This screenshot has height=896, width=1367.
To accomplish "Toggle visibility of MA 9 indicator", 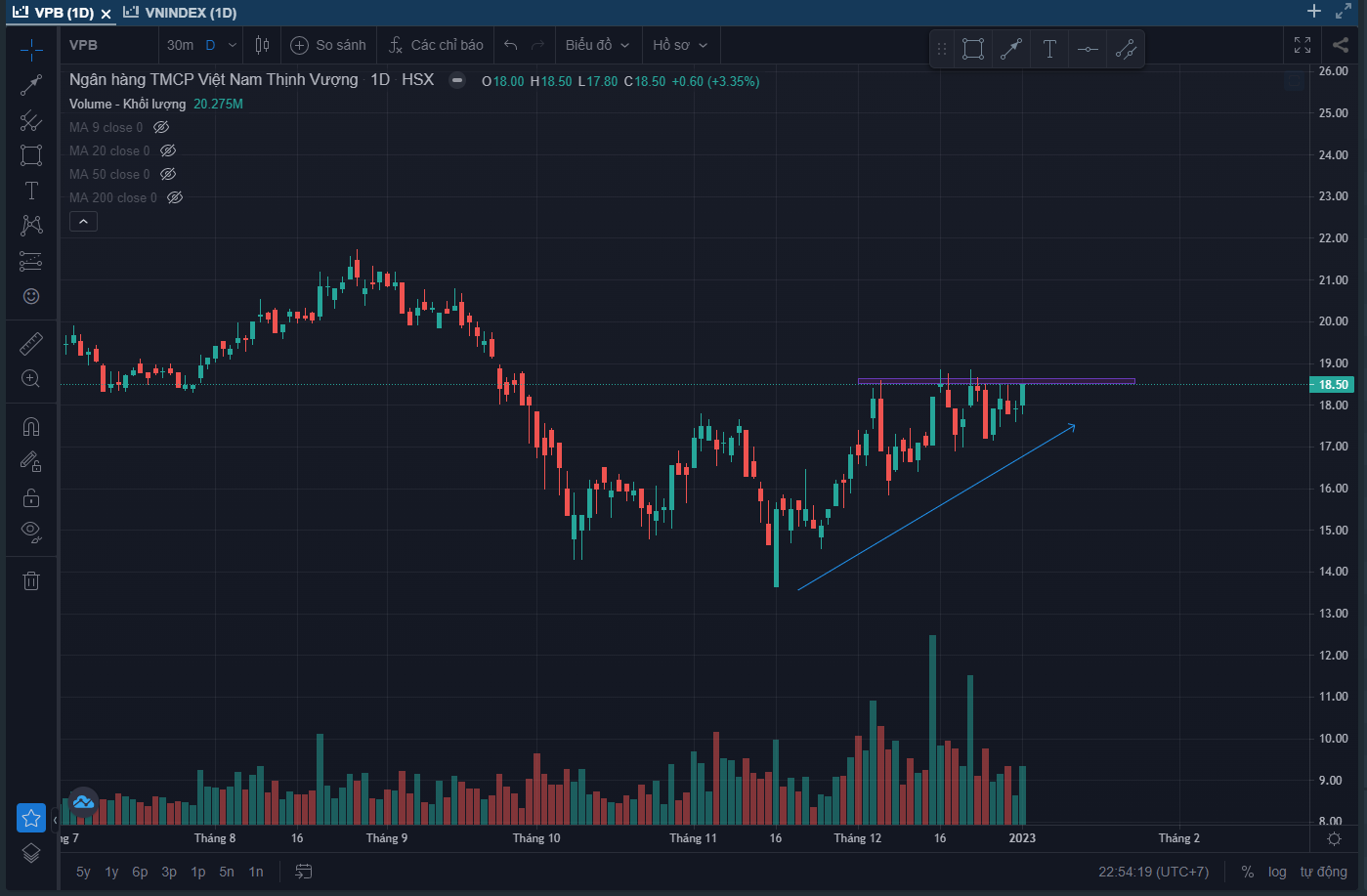I will (162, 127).
